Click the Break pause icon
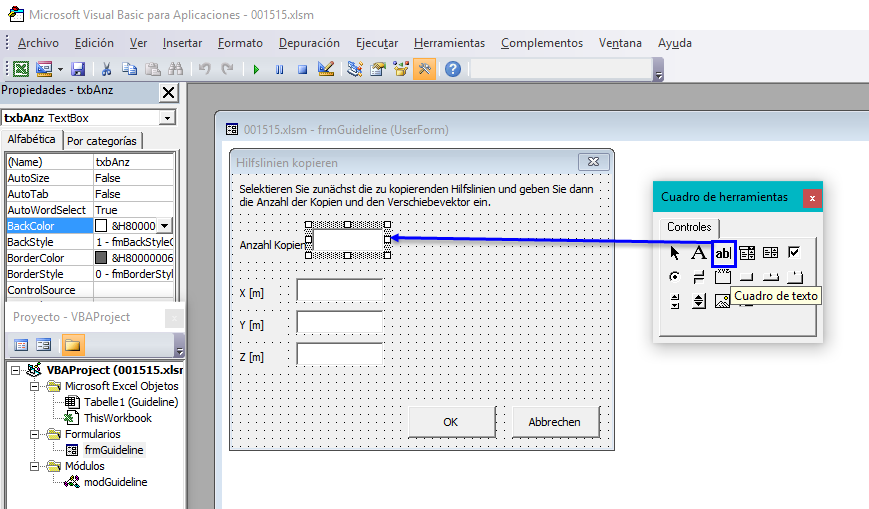 click(x=279, y=69)
